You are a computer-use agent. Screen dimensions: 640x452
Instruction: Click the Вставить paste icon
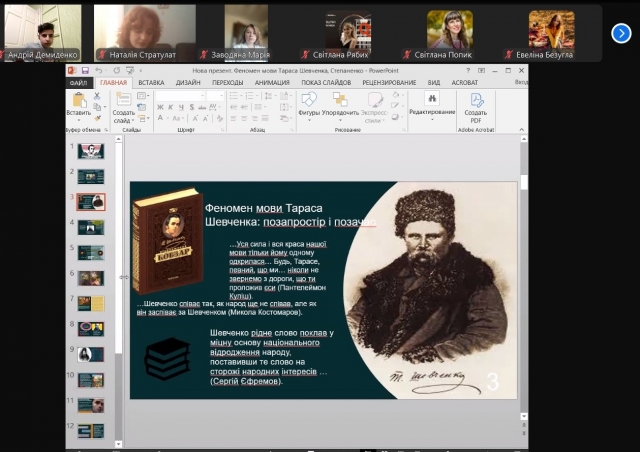[x=78, y=102]
